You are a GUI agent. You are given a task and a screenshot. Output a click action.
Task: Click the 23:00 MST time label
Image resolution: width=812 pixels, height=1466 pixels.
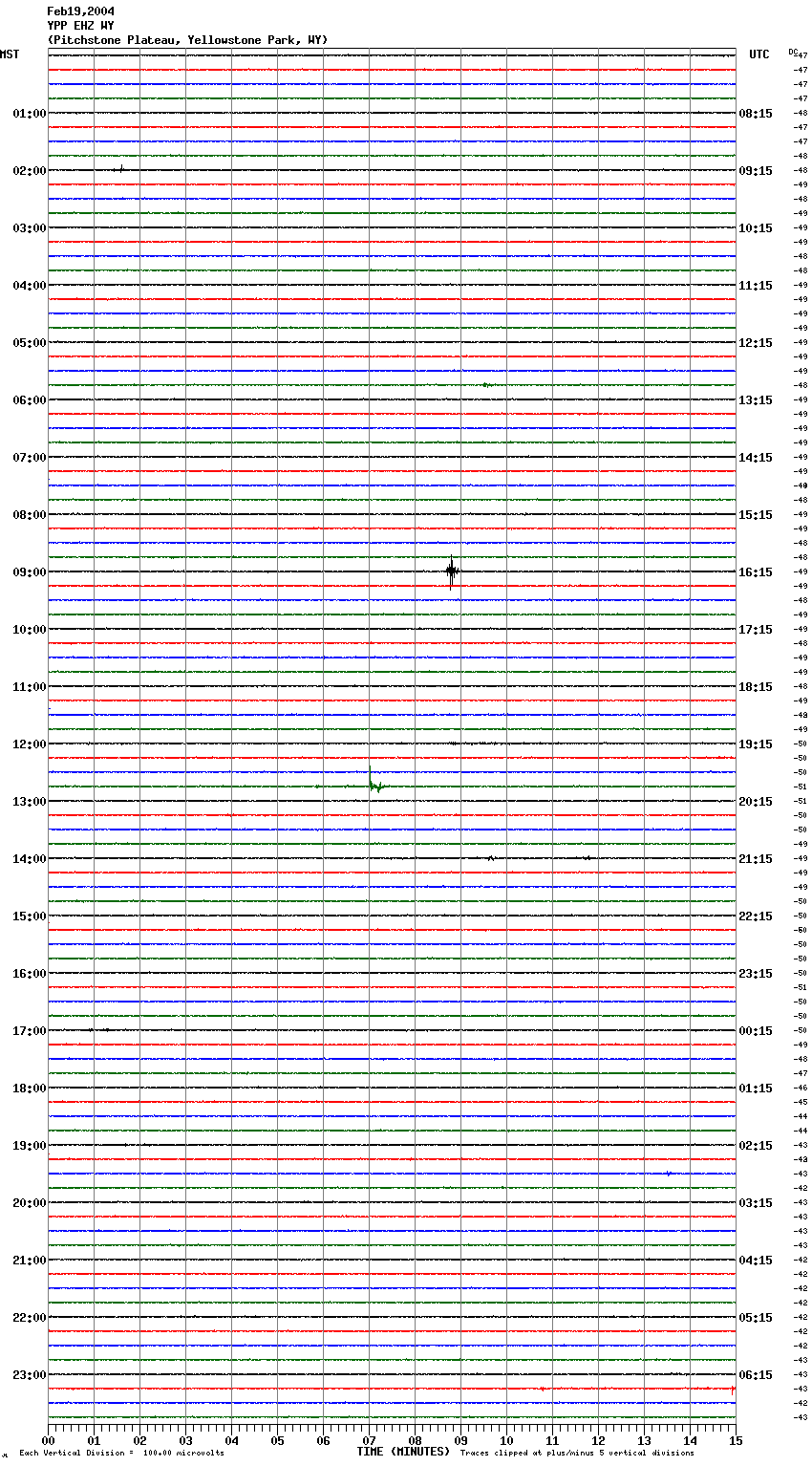(29, 1375)
